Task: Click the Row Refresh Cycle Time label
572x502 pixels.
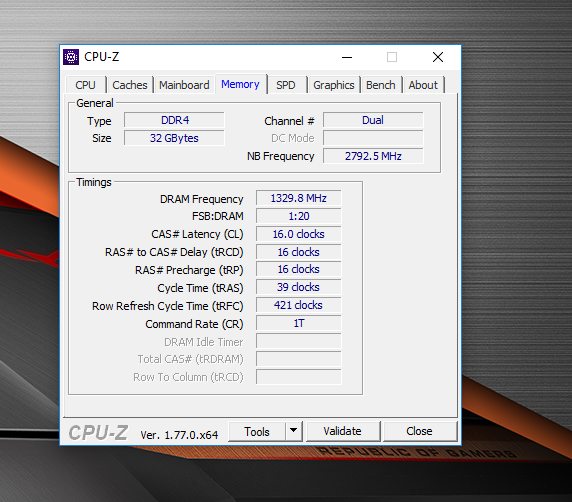Action: click(x=167, y=306)
